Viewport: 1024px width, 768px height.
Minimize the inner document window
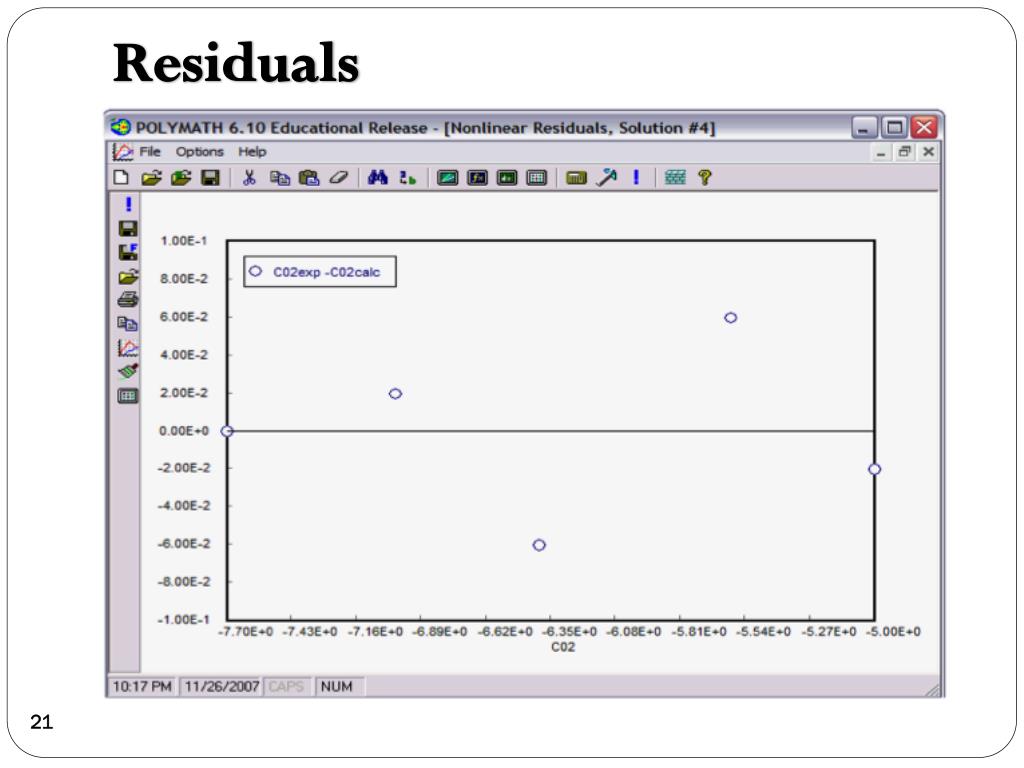pyautogui.click(x=881, y=153)
